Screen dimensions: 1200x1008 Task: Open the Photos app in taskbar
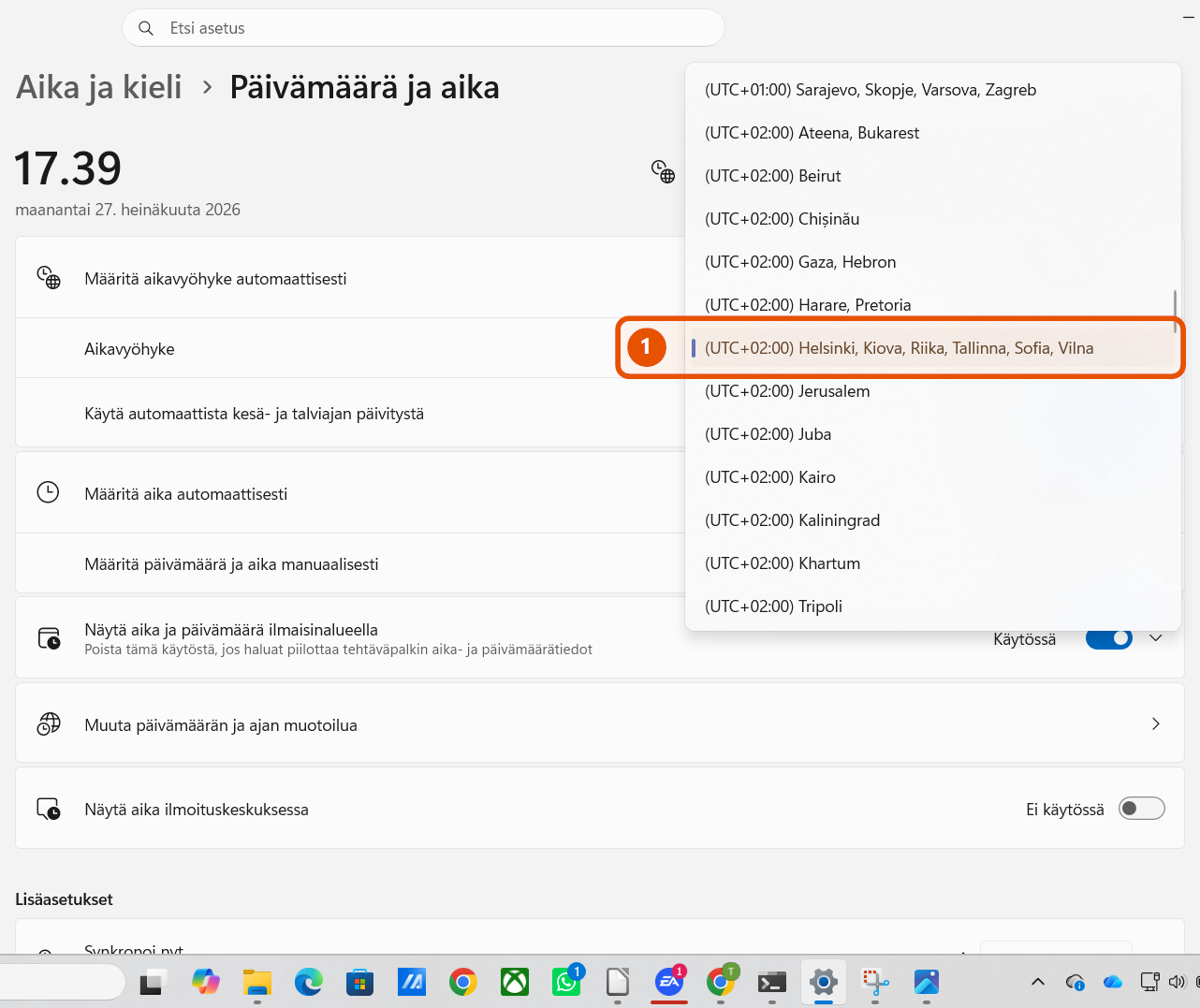[927, 982]
